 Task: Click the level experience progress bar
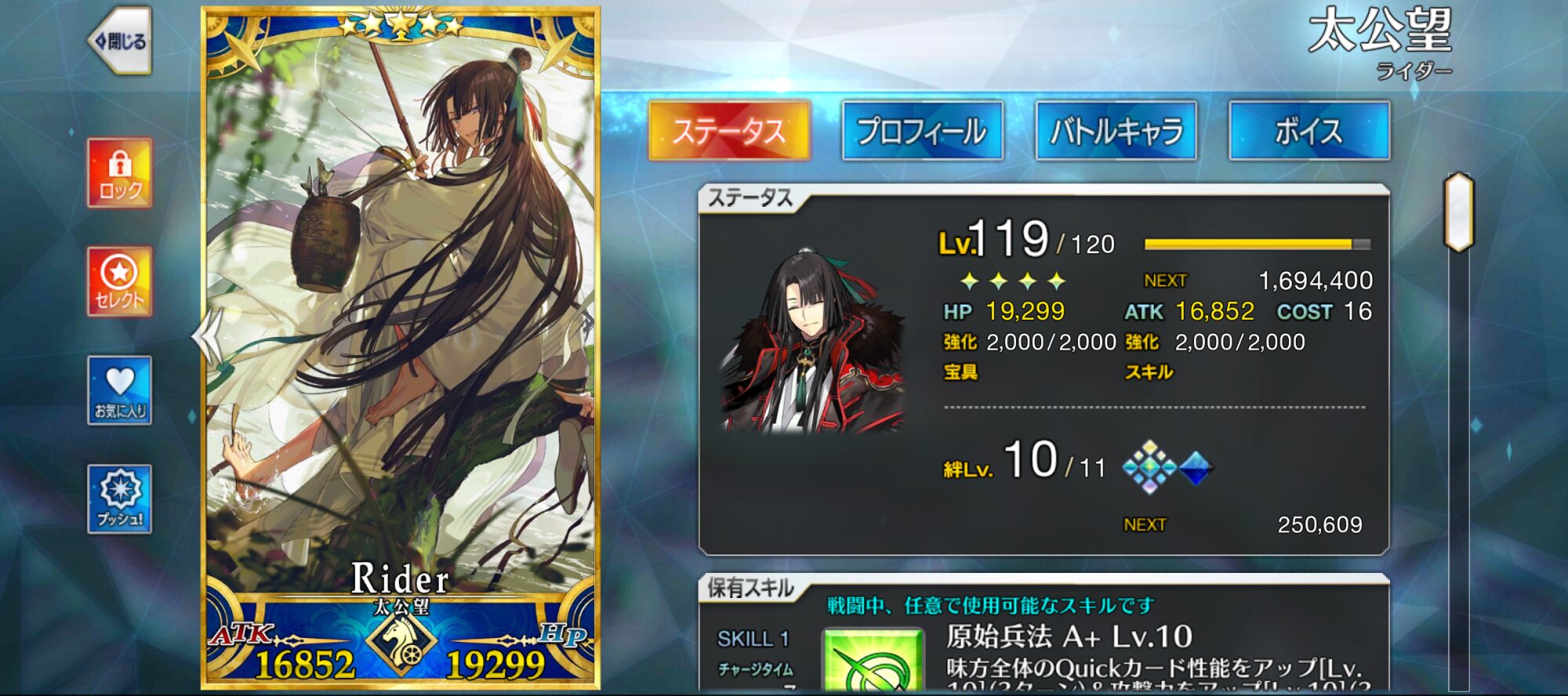[1258, 245]
